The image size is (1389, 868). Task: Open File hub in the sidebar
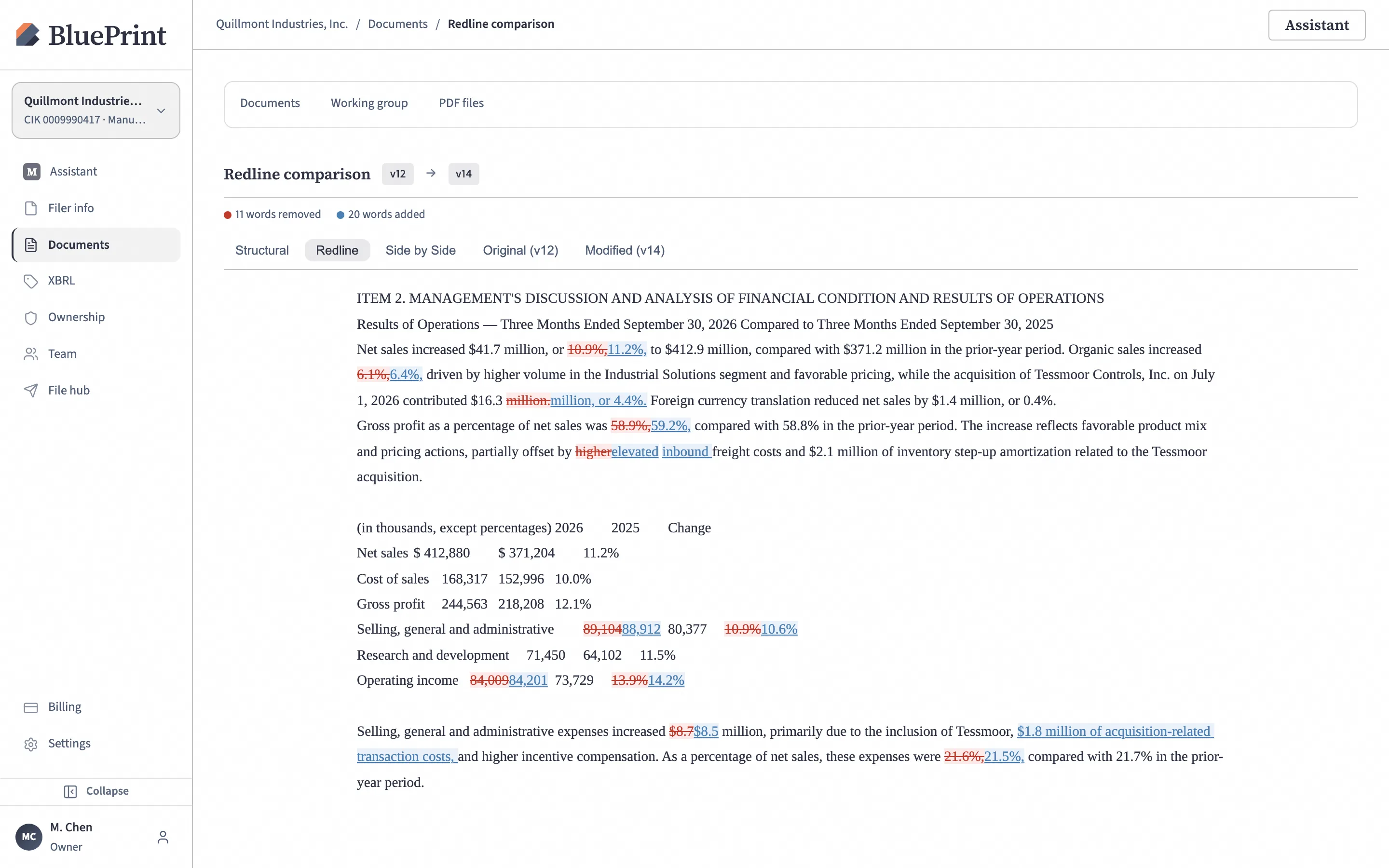pyautogui.click(x=96, y=391)
